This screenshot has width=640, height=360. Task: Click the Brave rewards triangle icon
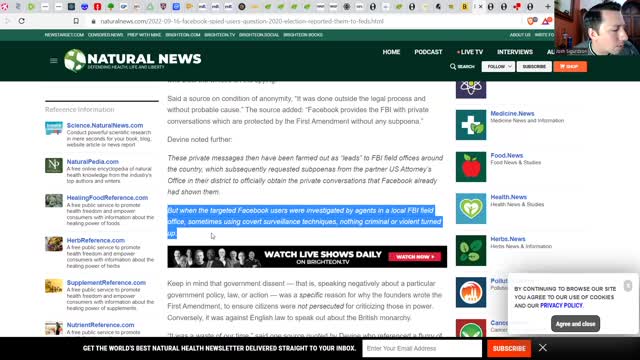tap(546, 21)
